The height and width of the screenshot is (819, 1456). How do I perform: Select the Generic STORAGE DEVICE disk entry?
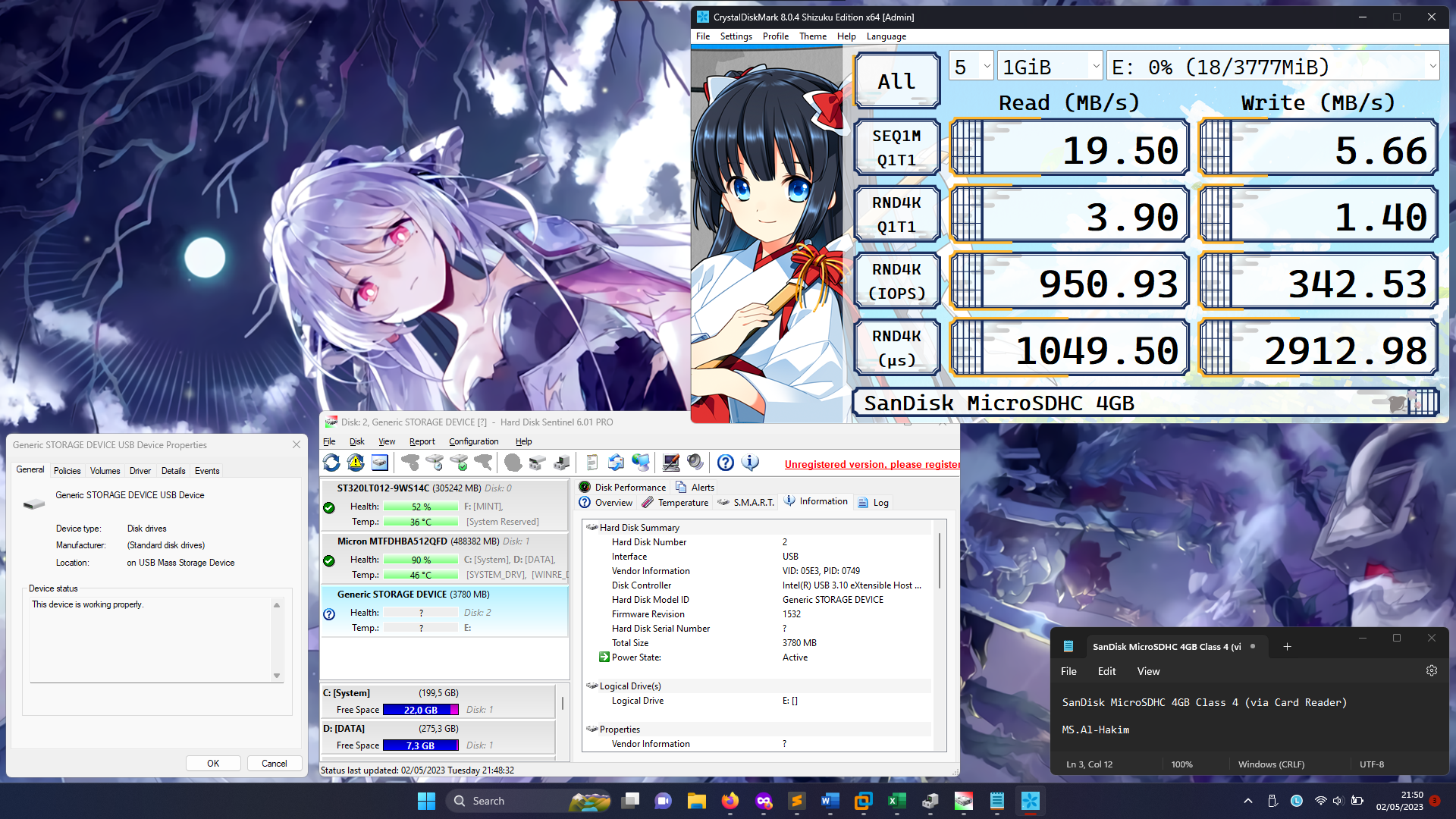click(x=444, y=611)
